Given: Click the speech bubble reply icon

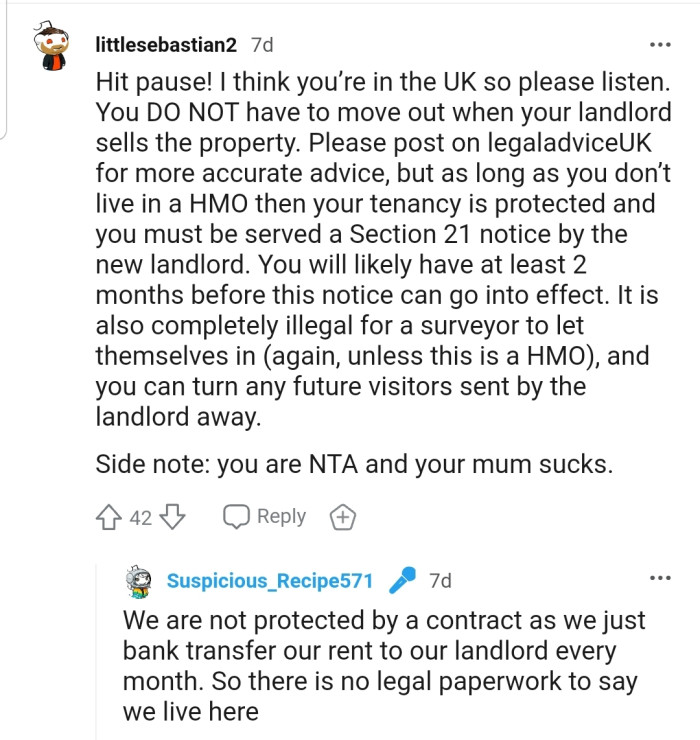Looking at the screenshot, I should click(236, 517).
